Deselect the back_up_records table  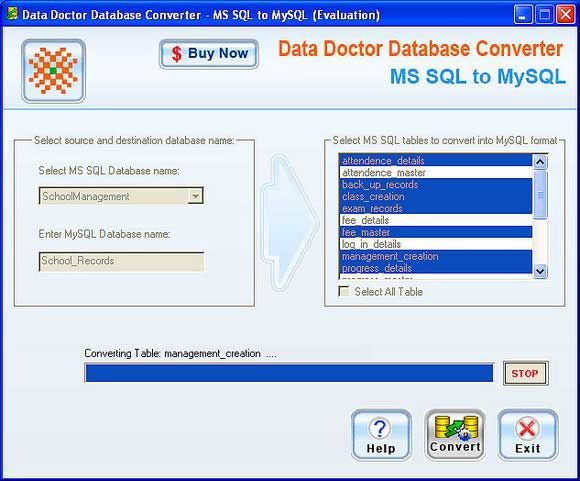coord(435,184)
